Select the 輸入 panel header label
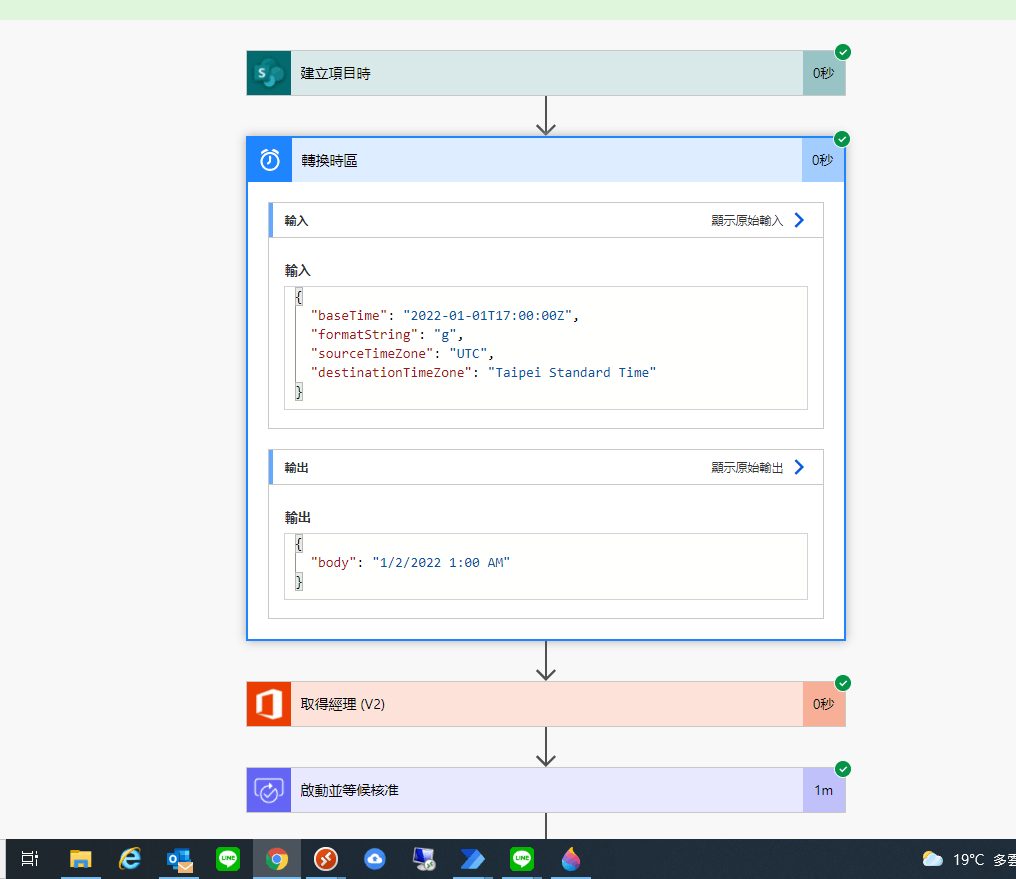 point(294,219)
